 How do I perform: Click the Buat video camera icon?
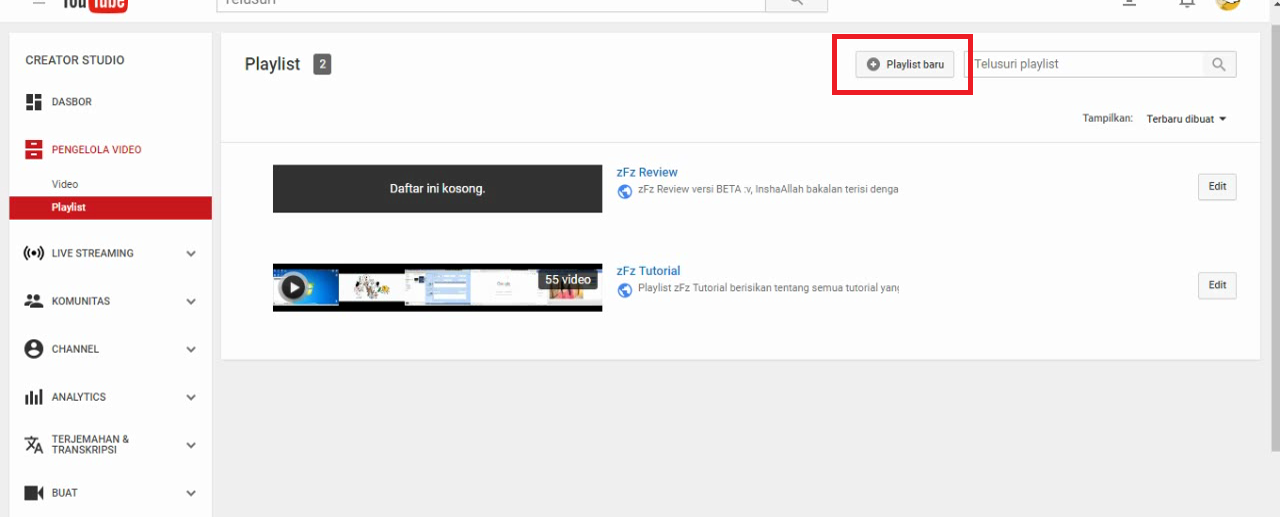33,493
